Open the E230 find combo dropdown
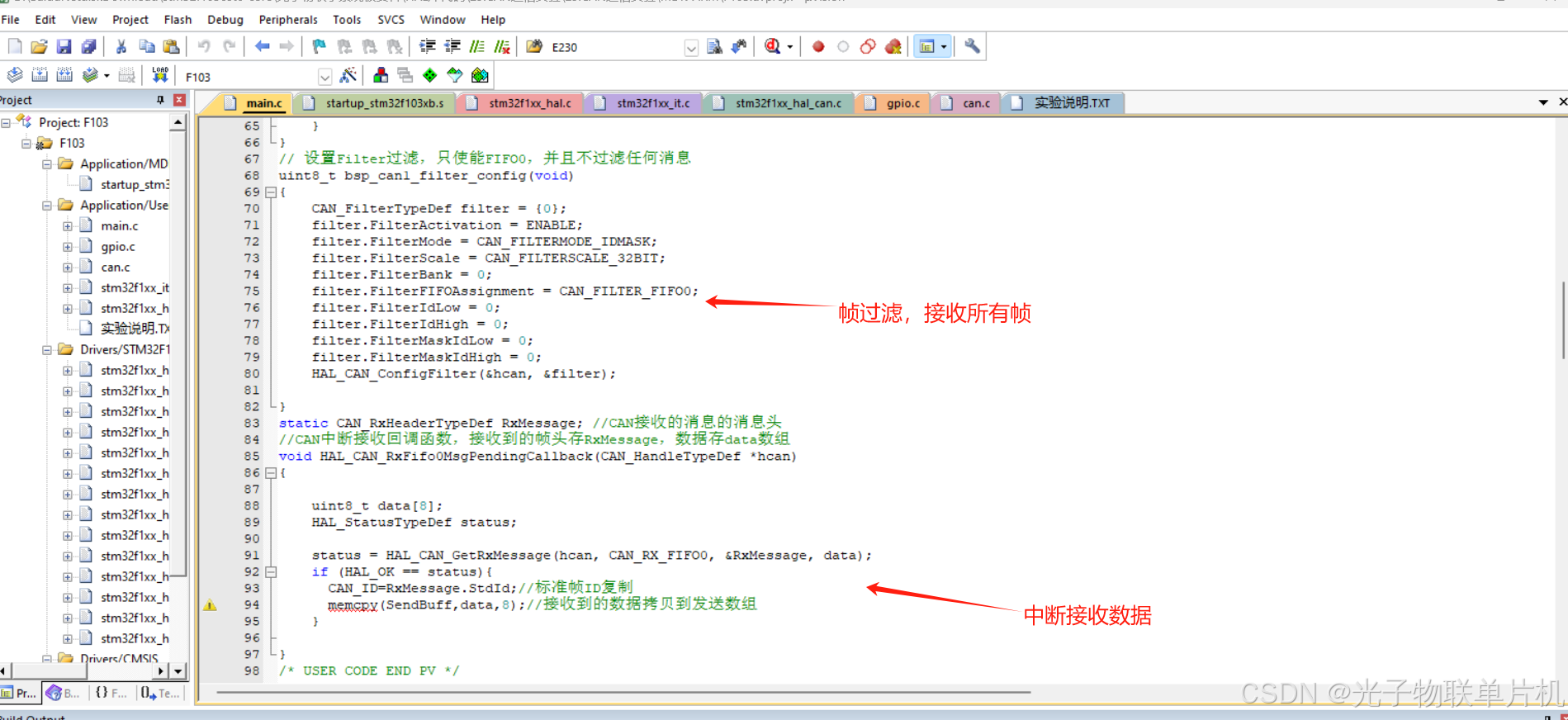This screenshot has height=720, width=1568. coord(691,47)
